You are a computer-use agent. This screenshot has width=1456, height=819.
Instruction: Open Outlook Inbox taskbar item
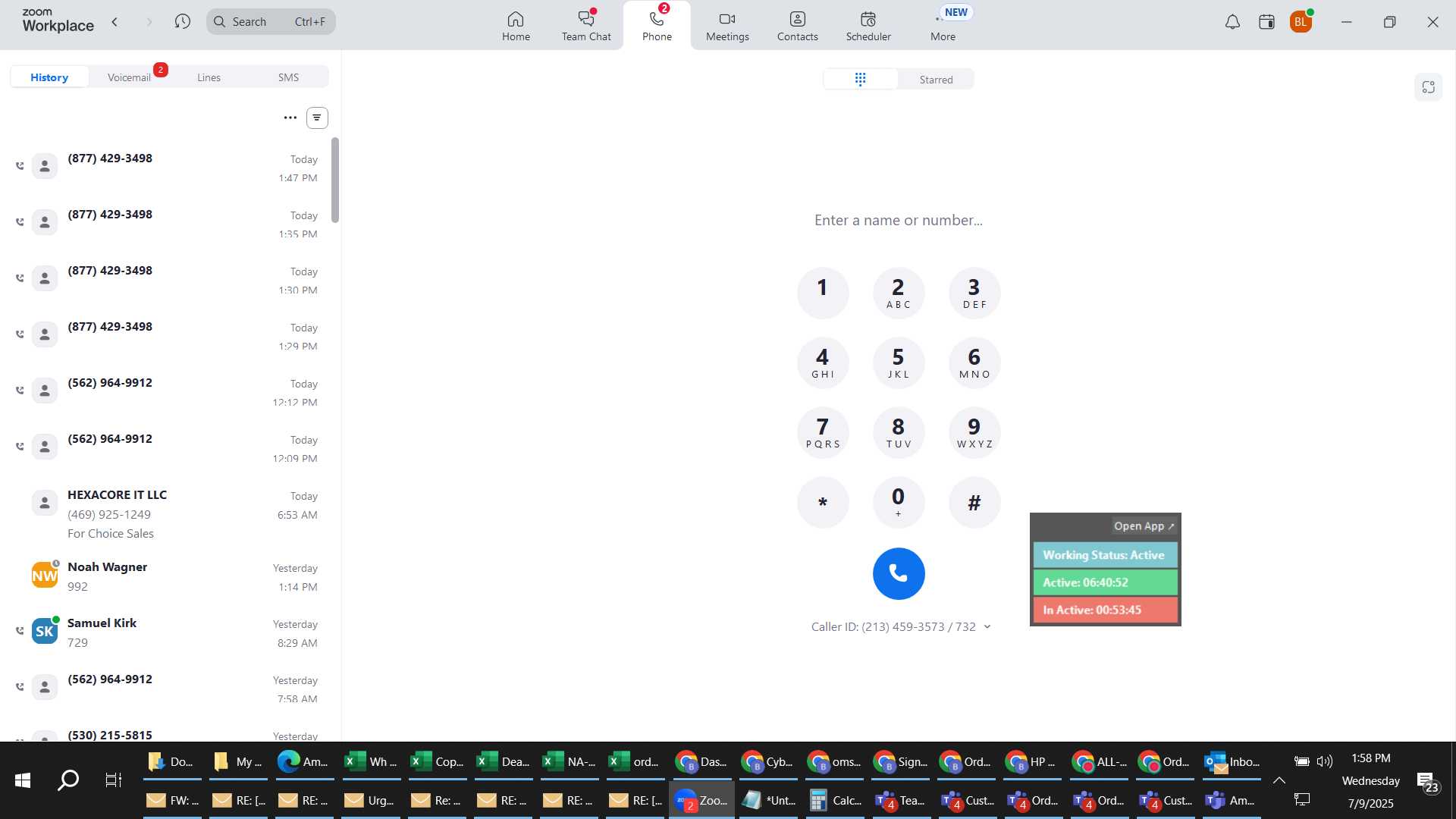point(1232,761)
